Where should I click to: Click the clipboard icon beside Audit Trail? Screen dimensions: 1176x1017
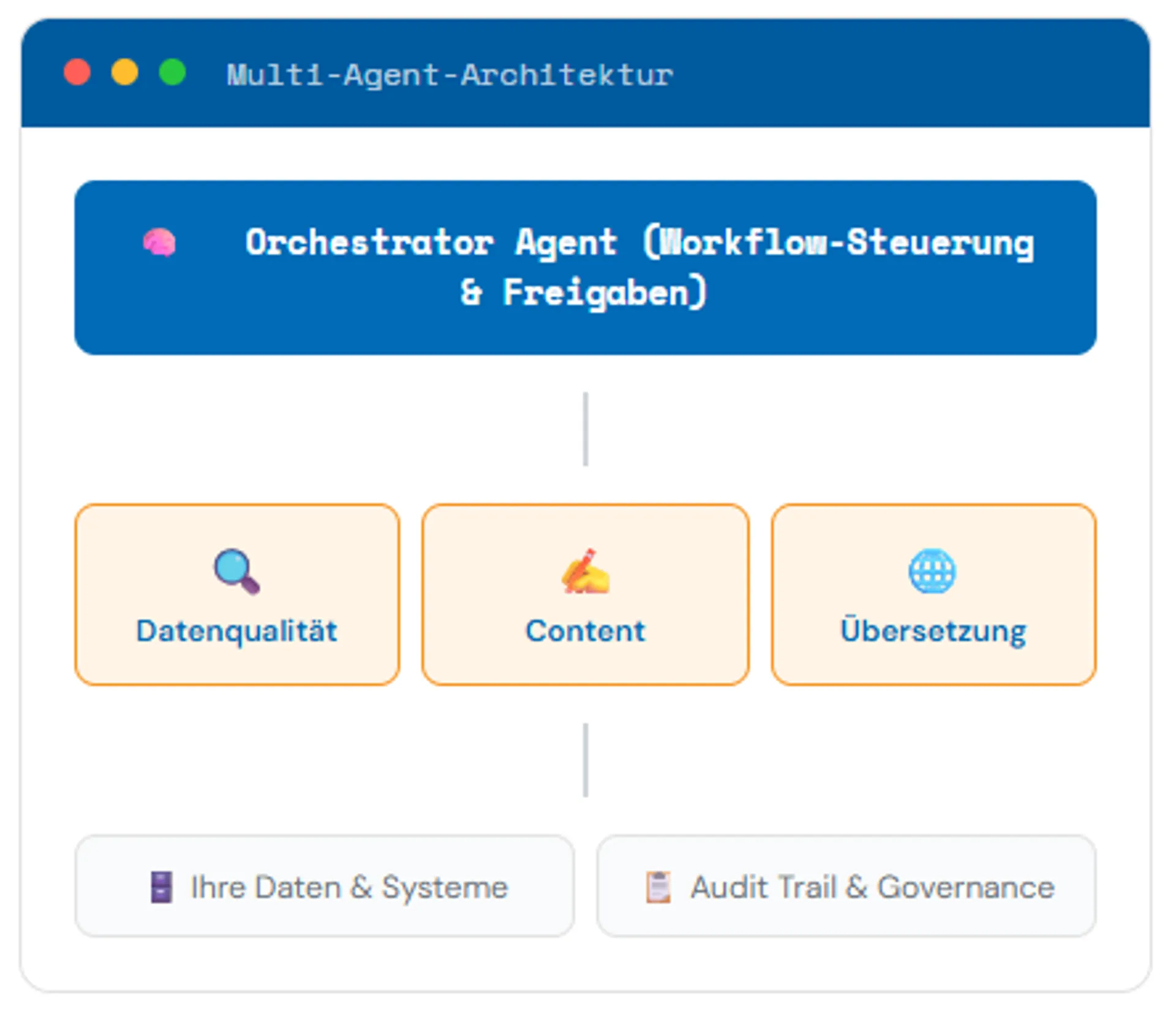[x=658, y=887]
